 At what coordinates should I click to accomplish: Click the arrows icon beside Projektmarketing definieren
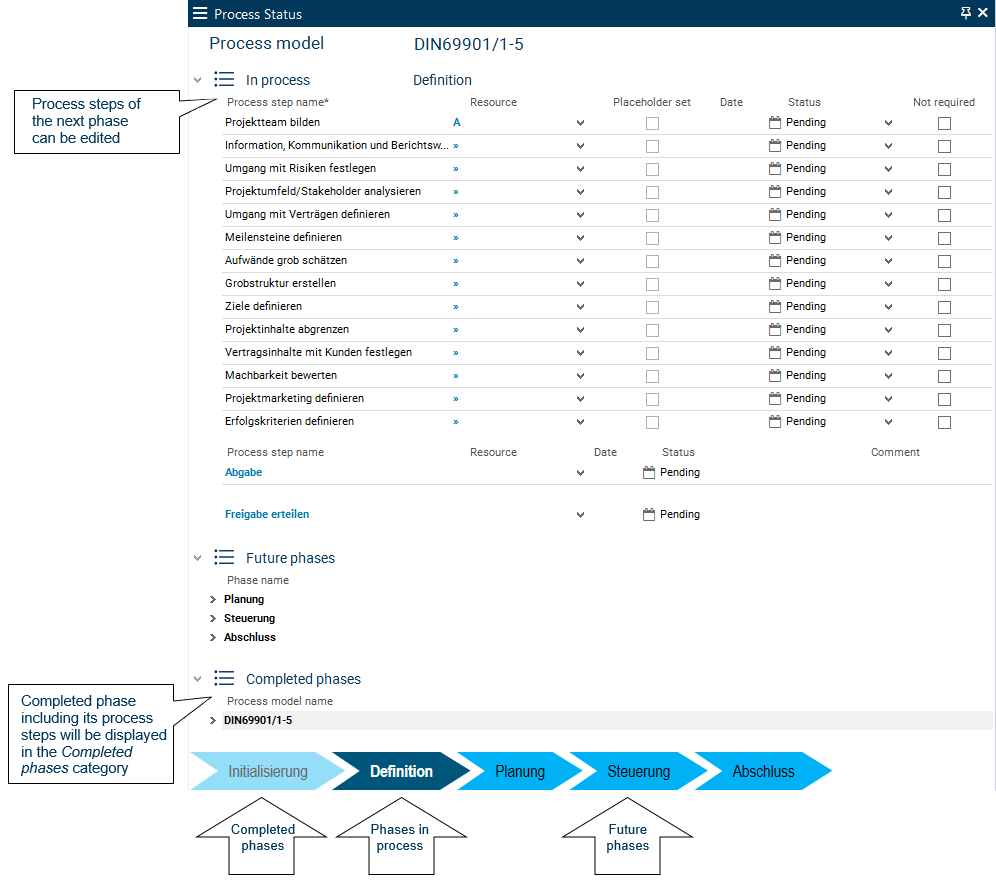[456, 399]
